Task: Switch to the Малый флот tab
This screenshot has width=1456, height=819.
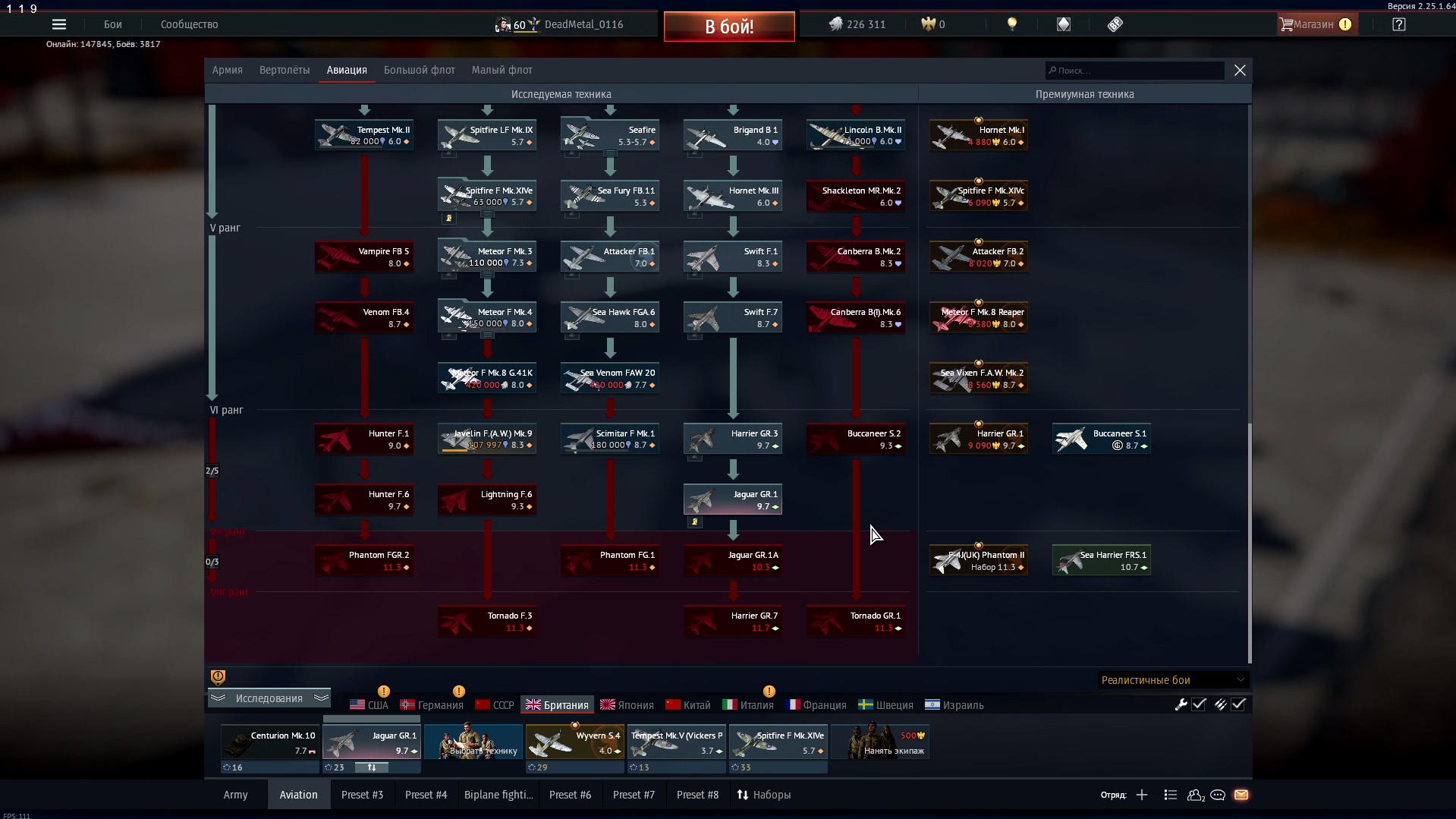Action: click(x=502, y=70)
